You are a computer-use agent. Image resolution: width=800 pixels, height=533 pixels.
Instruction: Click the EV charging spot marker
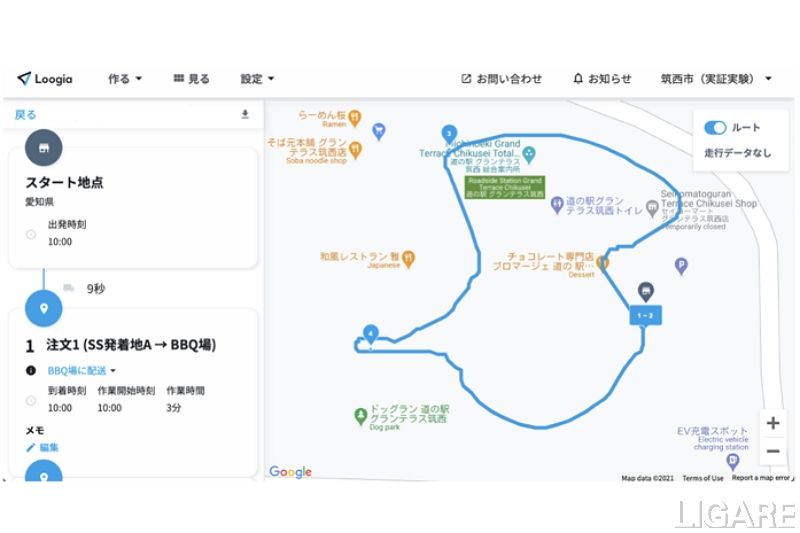click(733, 461)
